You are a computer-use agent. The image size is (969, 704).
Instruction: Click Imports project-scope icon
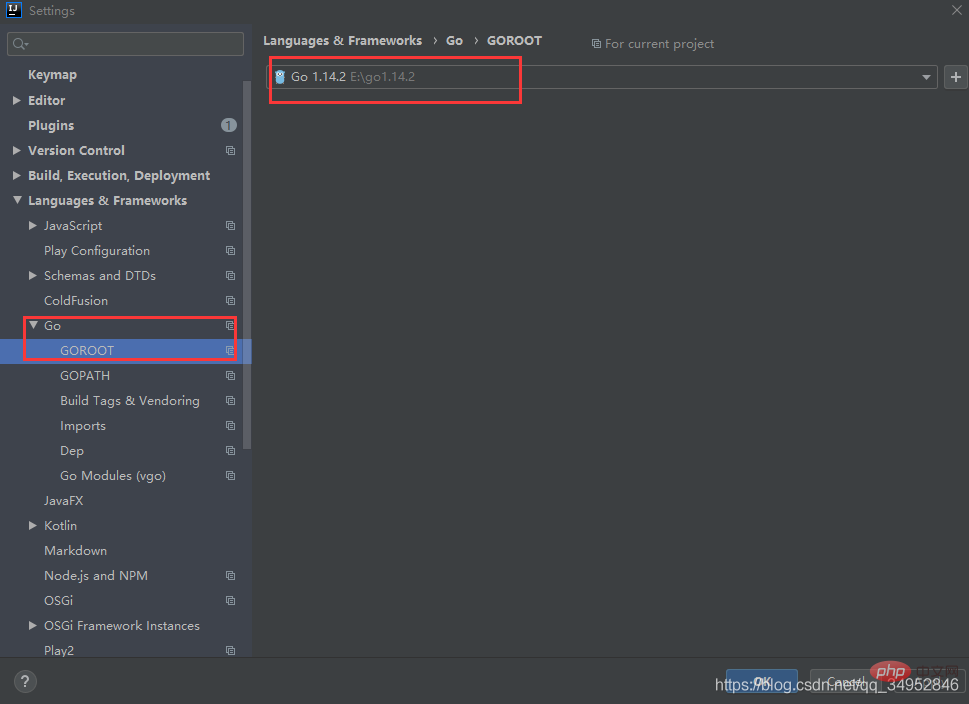click(x=231, y=426)
